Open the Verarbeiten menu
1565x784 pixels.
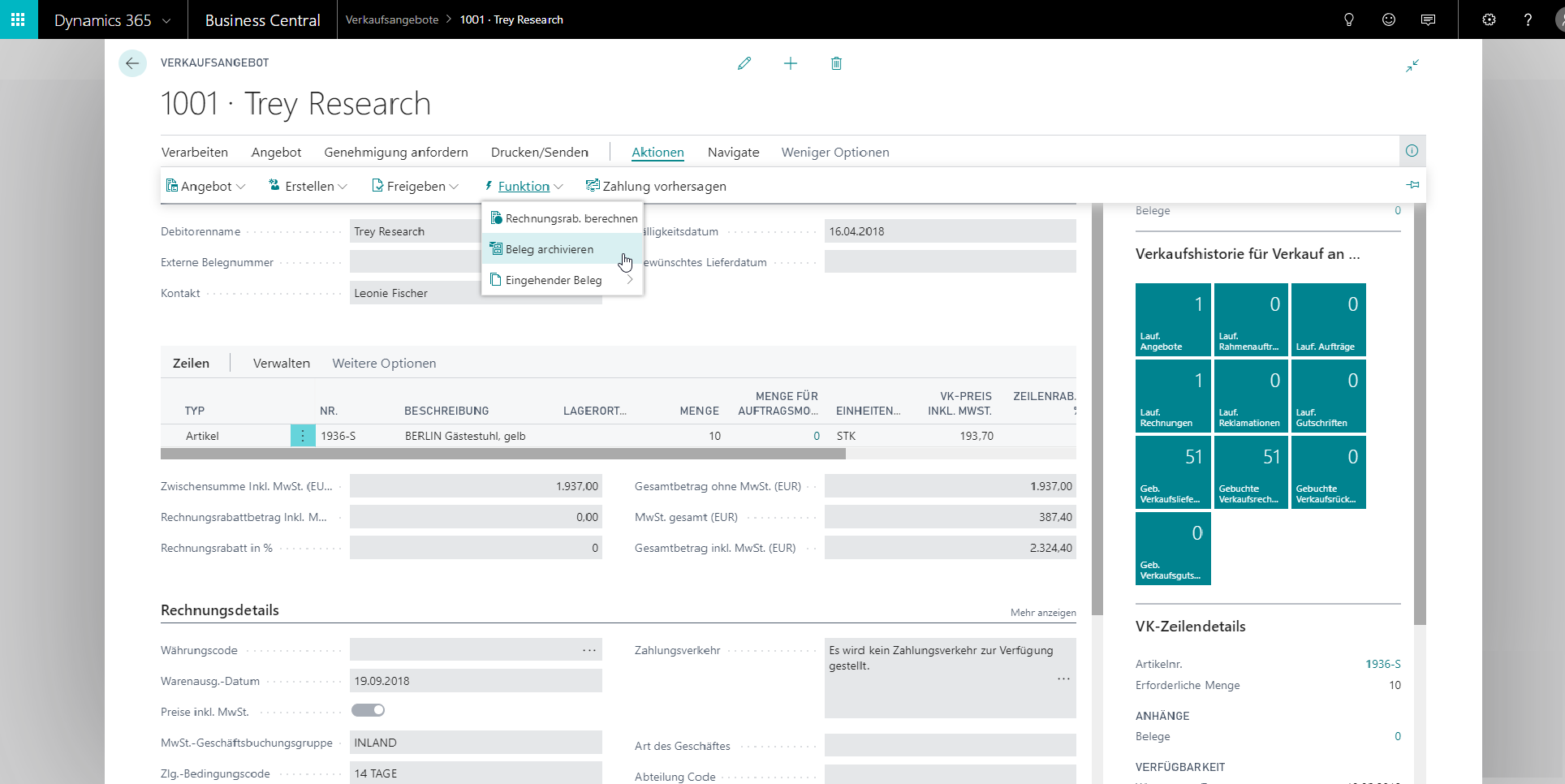195,152
